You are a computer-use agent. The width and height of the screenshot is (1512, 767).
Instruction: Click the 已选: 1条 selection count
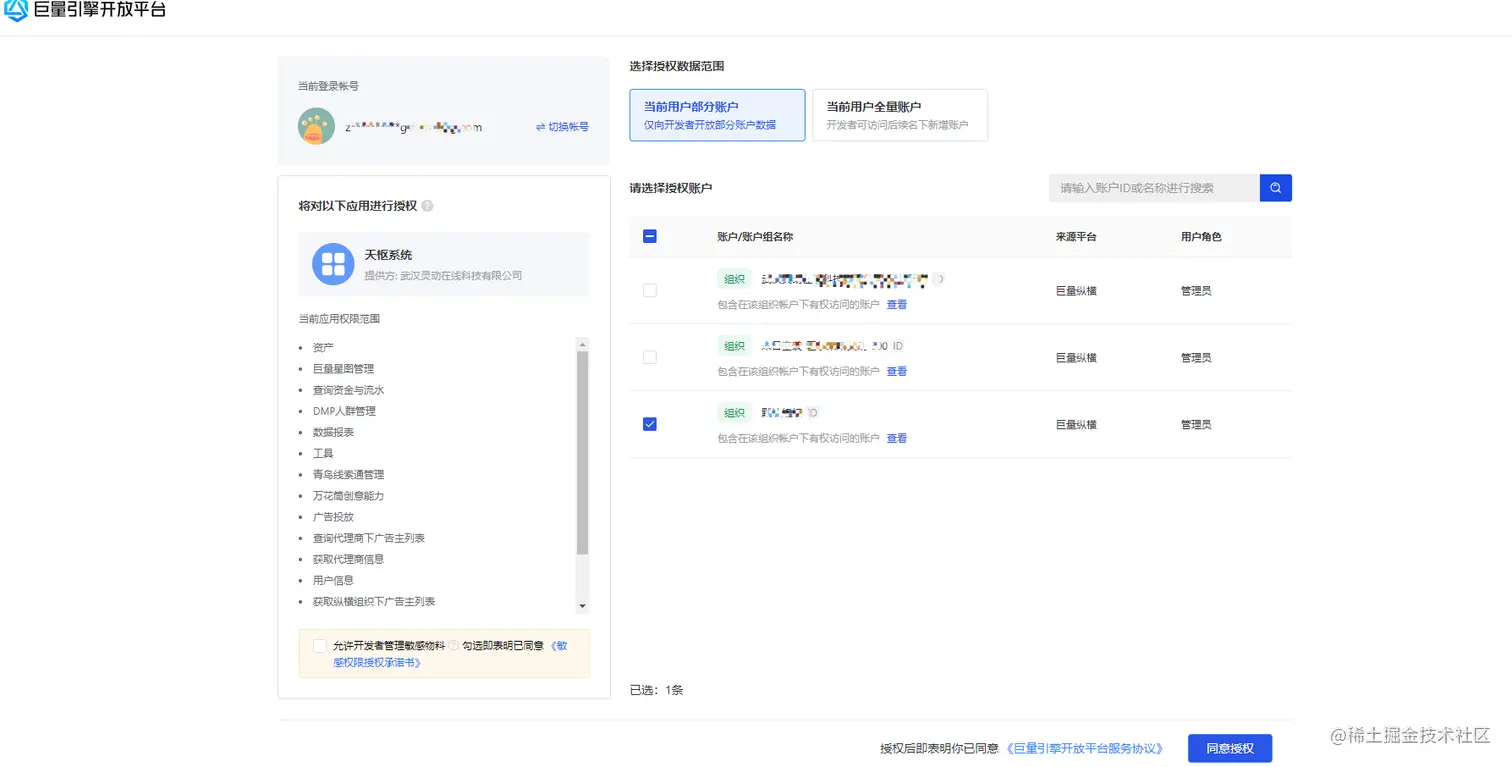pyautogui.click(x=657, y=690)
